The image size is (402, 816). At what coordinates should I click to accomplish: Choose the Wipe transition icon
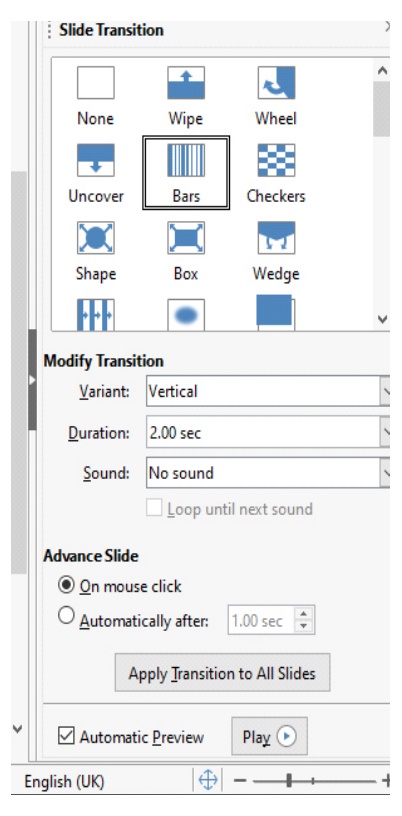(x=186, y=83)
